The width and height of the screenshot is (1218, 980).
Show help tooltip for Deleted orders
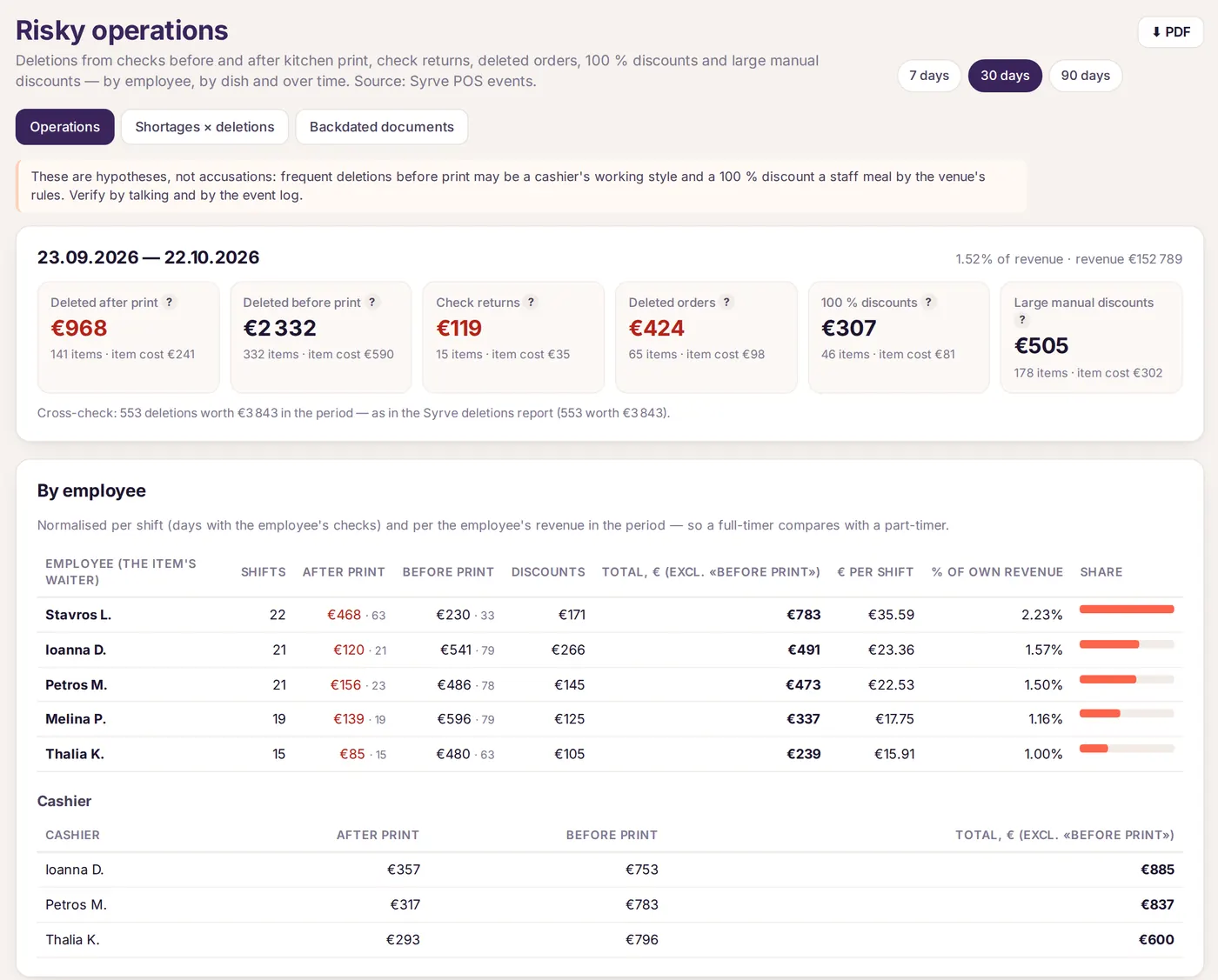click(x=727, y=302)
